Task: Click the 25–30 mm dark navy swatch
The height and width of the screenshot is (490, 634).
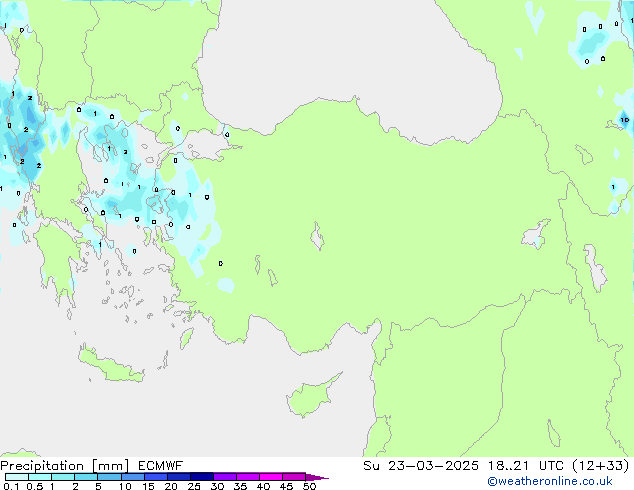Action: (x=201, y=477)
